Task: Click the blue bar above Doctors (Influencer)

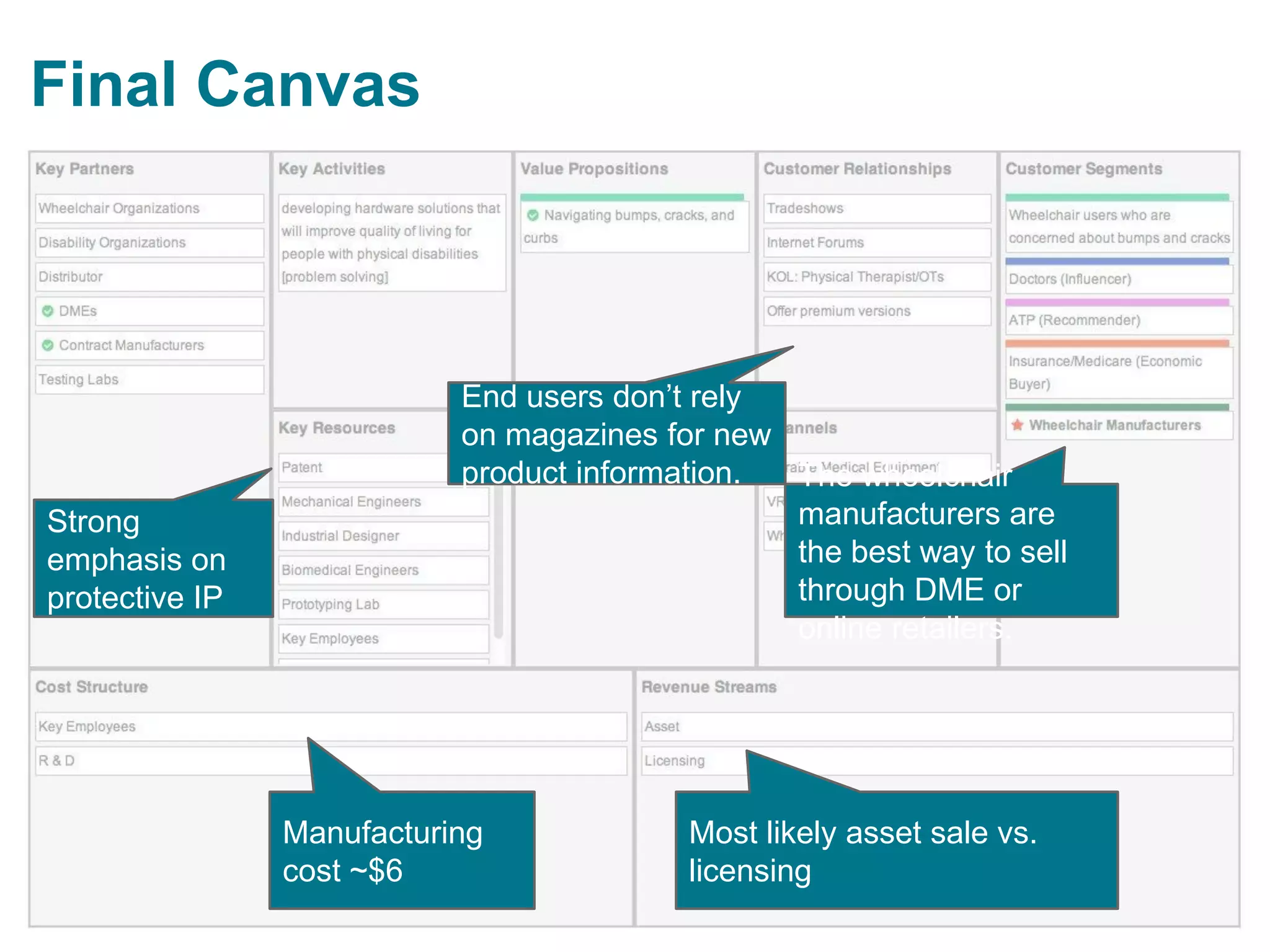Action: (1117, 262)
